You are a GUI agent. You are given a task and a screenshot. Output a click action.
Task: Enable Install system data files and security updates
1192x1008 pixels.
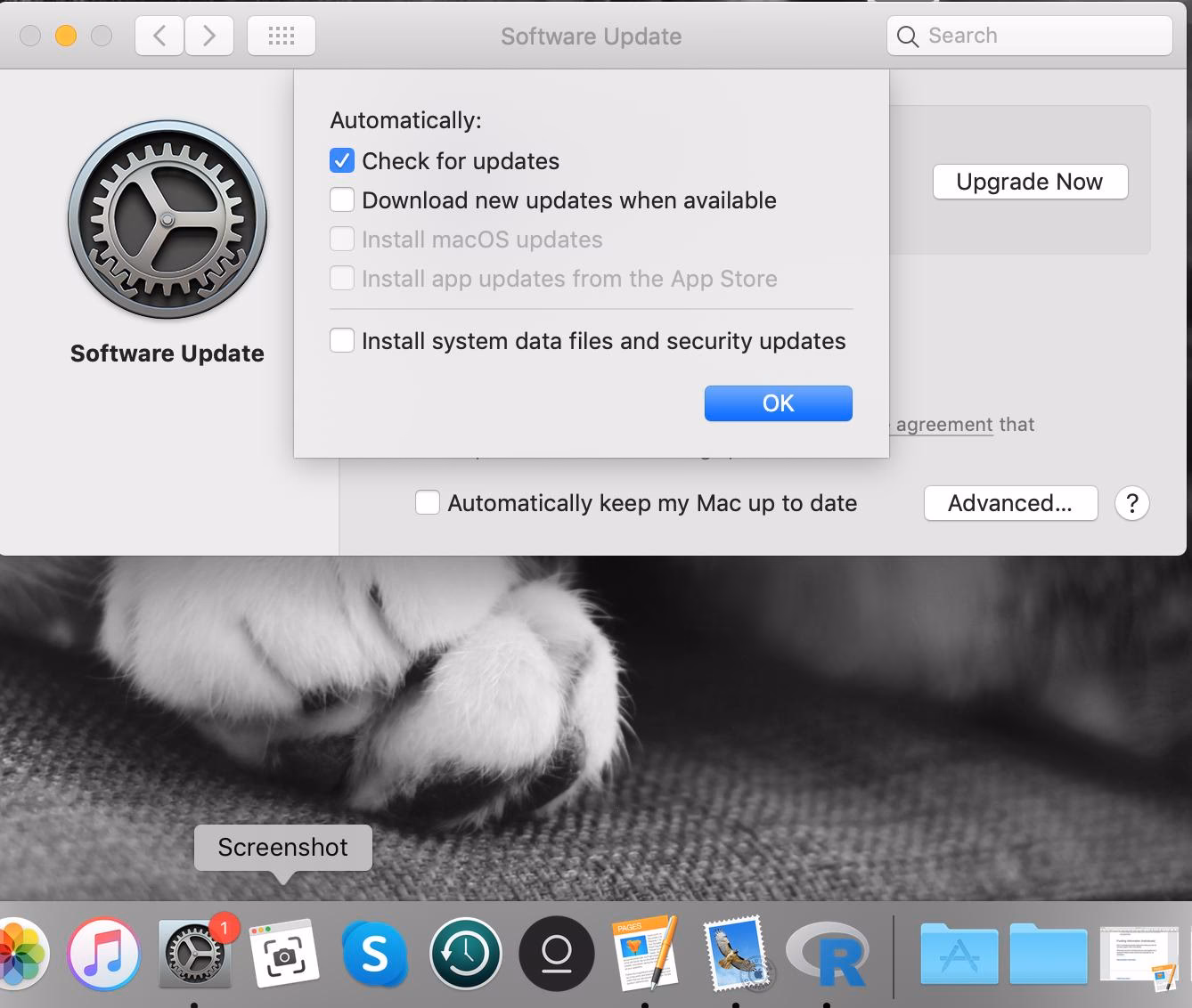[342, 340]
